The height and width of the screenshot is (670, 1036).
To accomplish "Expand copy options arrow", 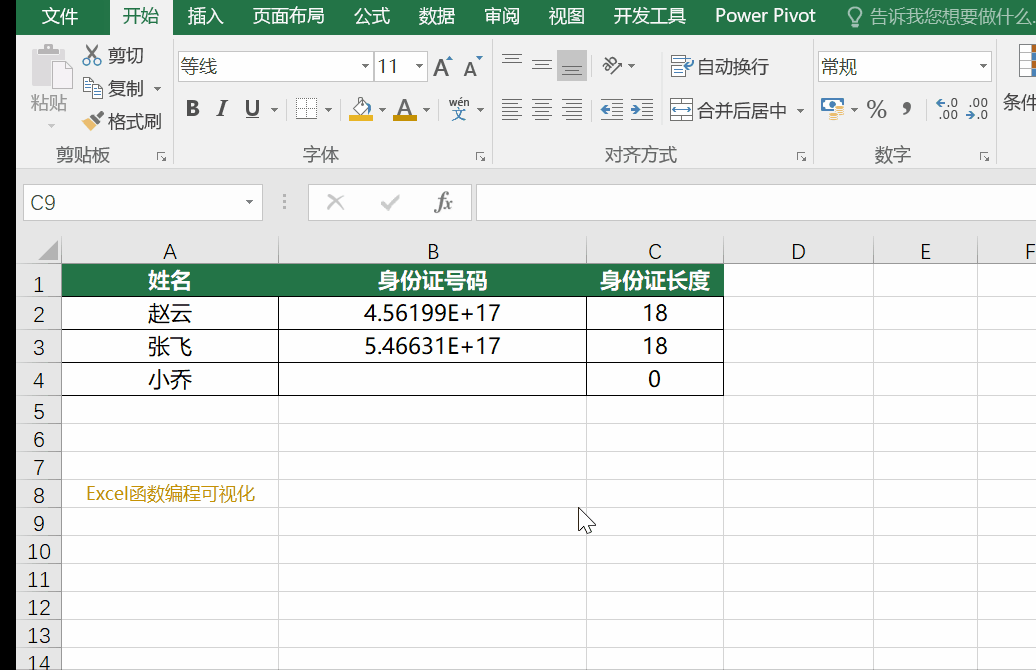I will point(157,89).
